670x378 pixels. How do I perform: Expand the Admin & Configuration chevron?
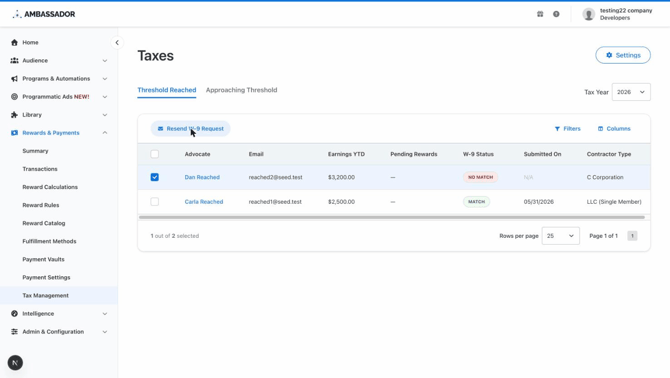click(105, 331)
